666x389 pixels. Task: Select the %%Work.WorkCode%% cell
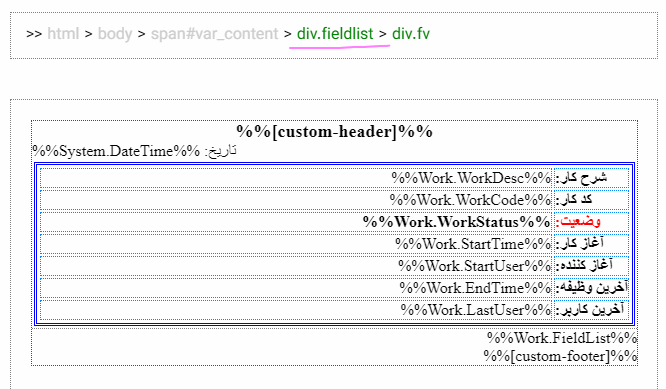pyautogui.click(x=296, y=200)
